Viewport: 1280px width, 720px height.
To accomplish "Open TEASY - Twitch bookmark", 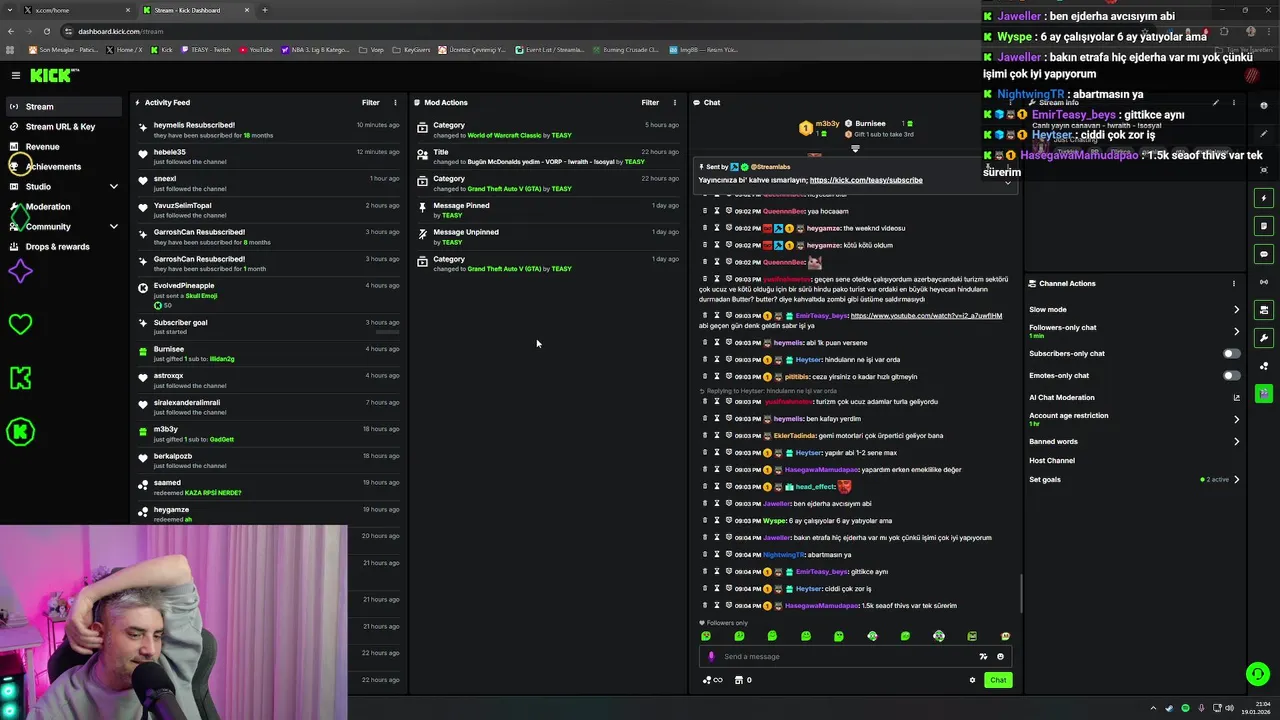I will 205,49.
